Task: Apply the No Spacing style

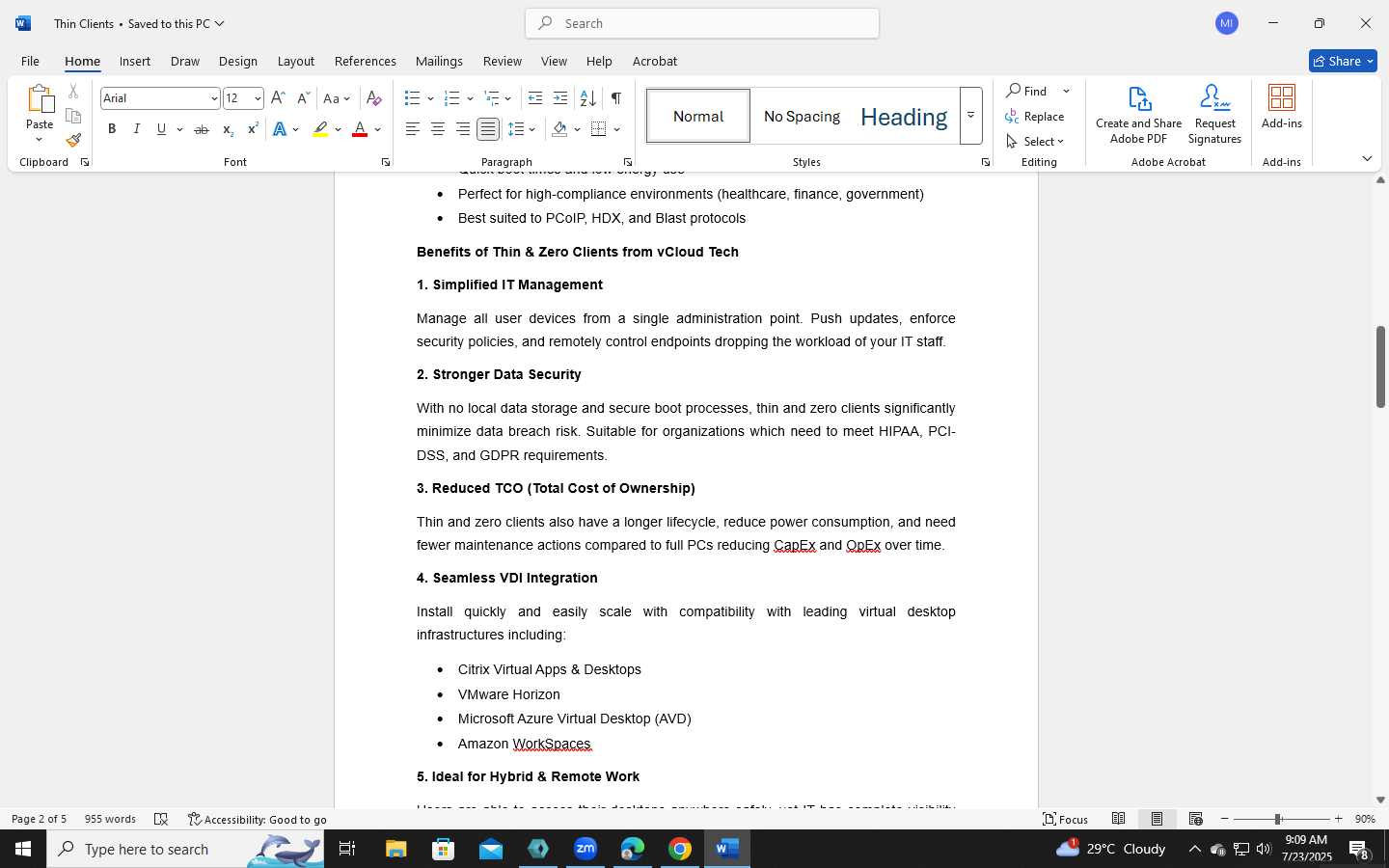Action: coord(802,116)
